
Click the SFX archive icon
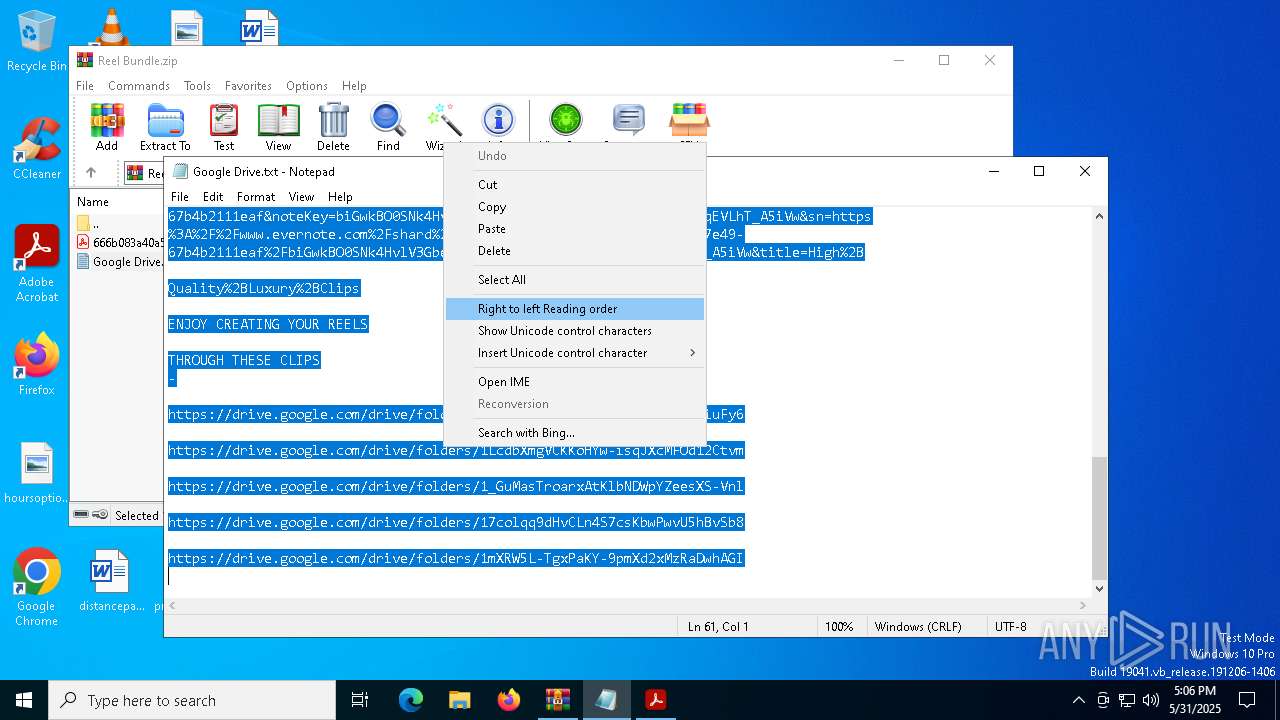(689, 121)
